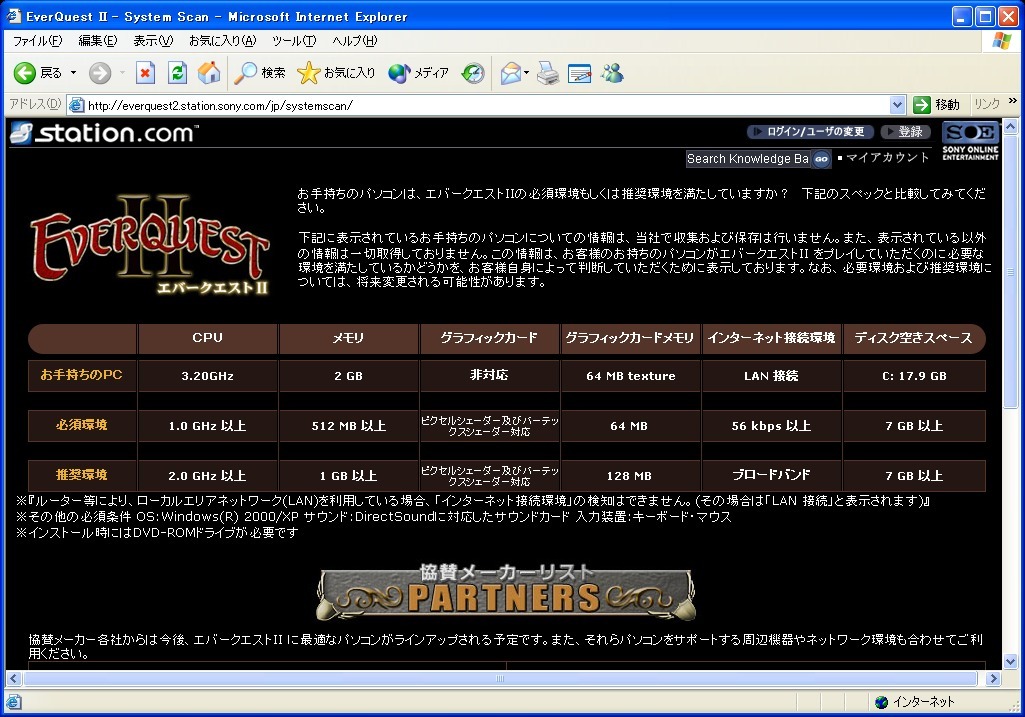
Task: Select the 非対応 graphics card cell
Action: coord(489,376)
